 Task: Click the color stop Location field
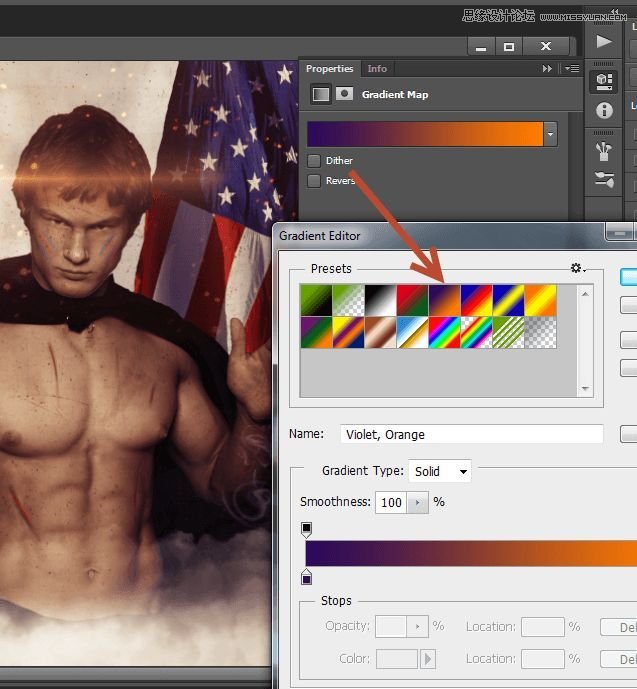point(543,659)
